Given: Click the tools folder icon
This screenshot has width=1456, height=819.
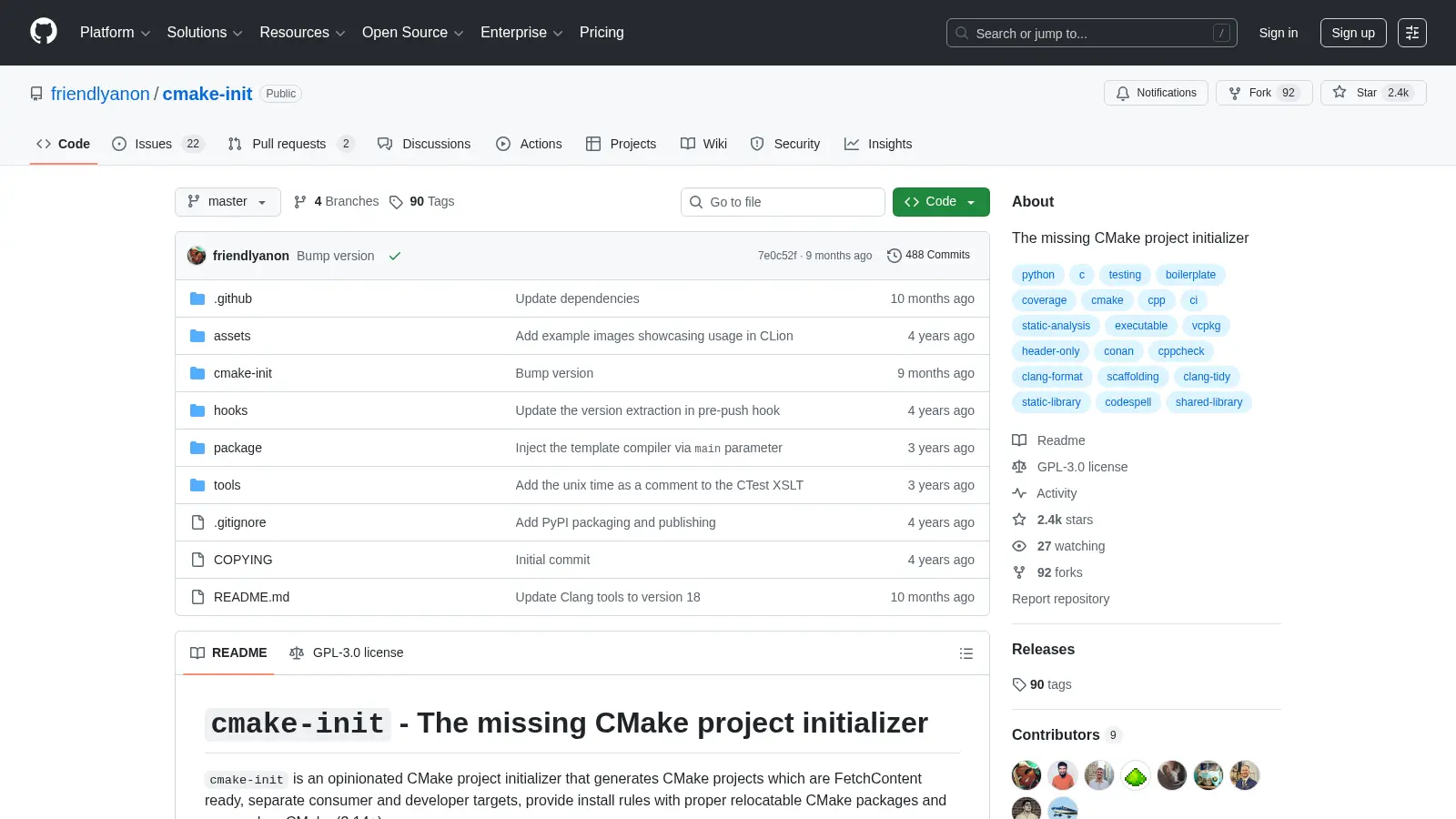Looking at the screenshot, I should (x=197, y=485).
